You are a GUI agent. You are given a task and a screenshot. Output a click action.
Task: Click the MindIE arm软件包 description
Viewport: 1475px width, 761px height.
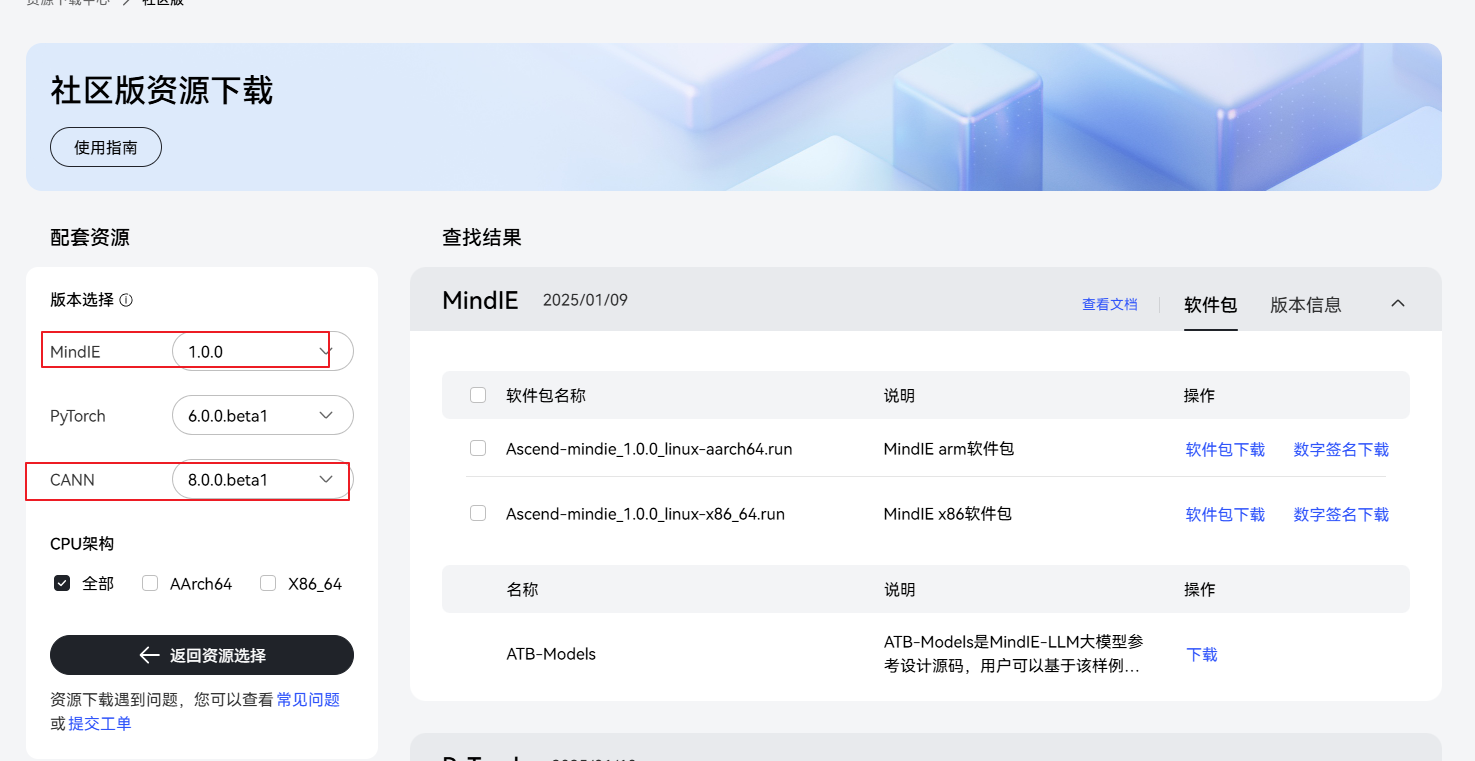click(x=949, y=449)
